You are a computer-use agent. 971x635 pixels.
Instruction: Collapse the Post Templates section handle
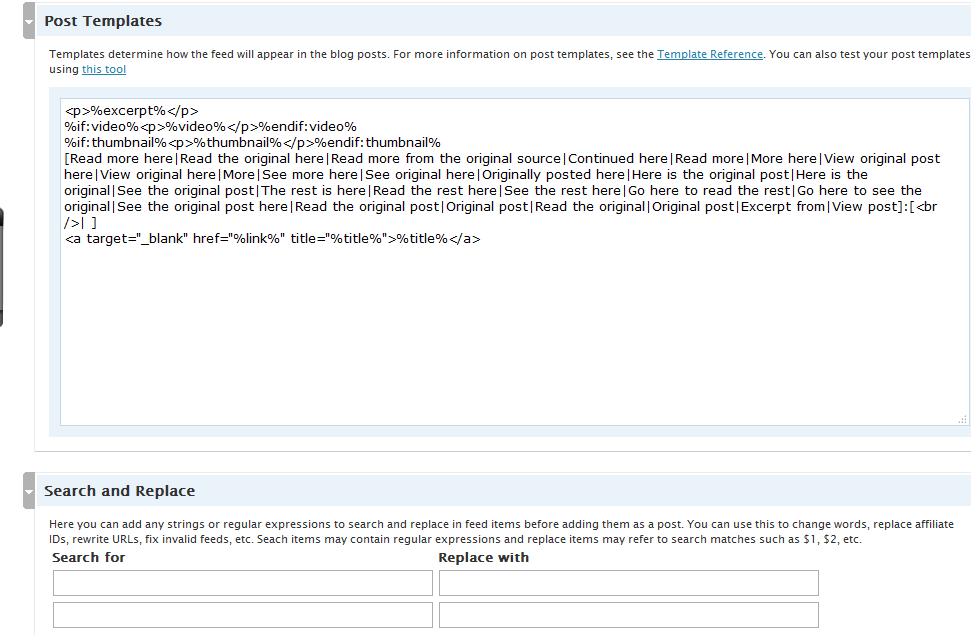click(28, 21)
